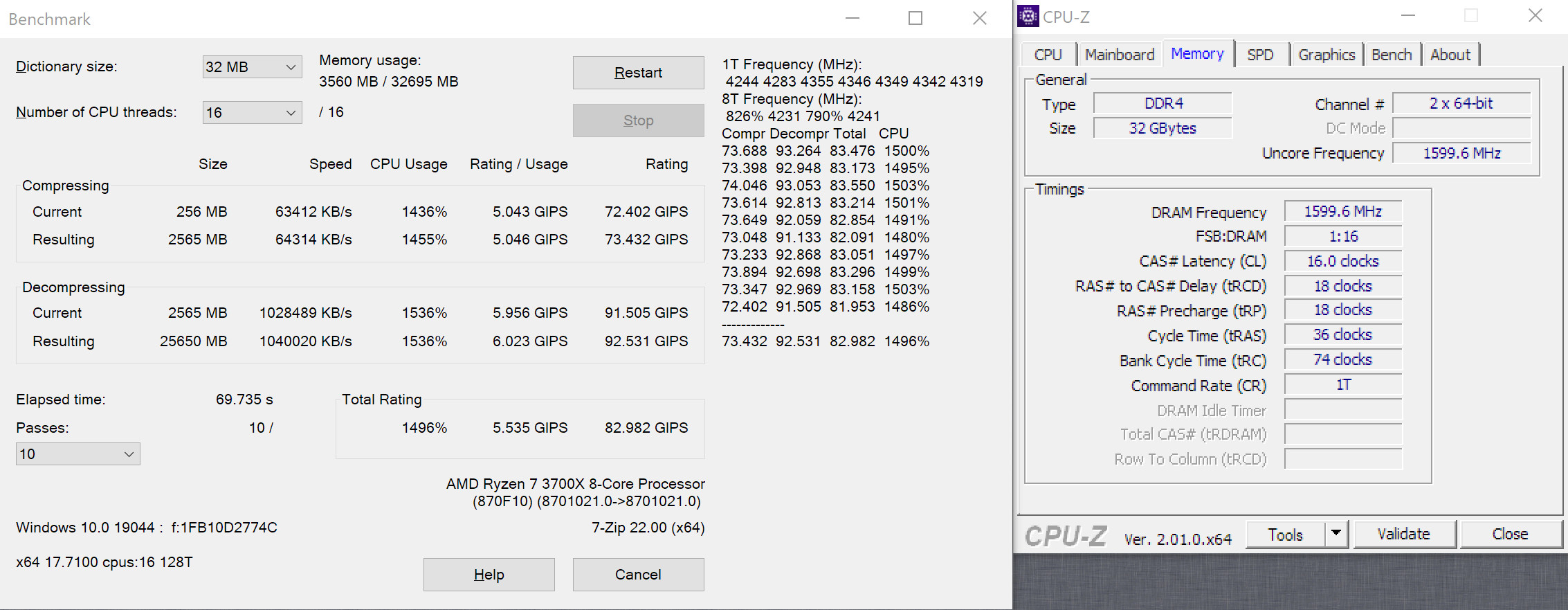Click the Command Rate value 1T

coord(1343,385)
